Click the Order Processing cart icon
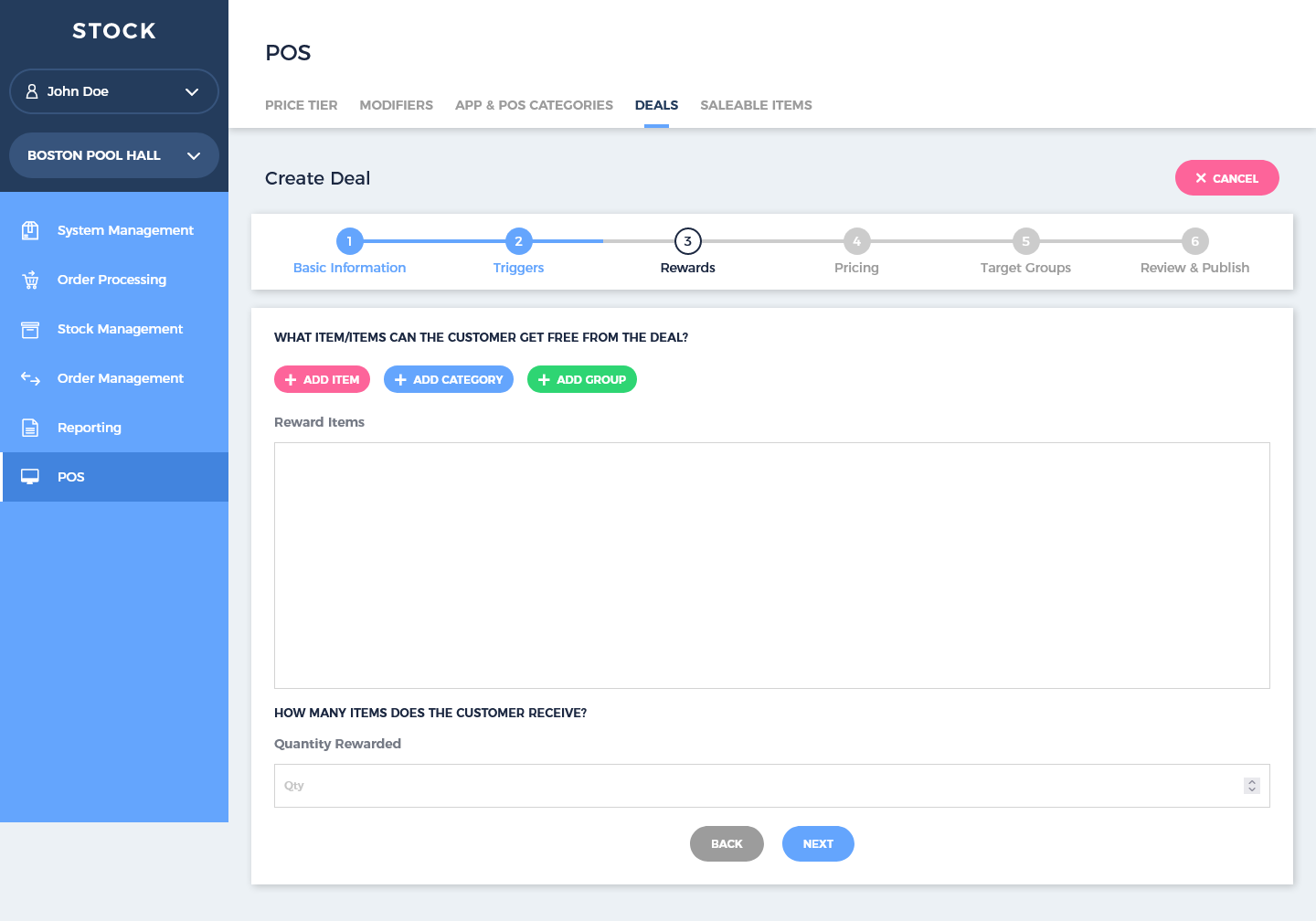This screenshot has width=1316, height=921. 30,280
